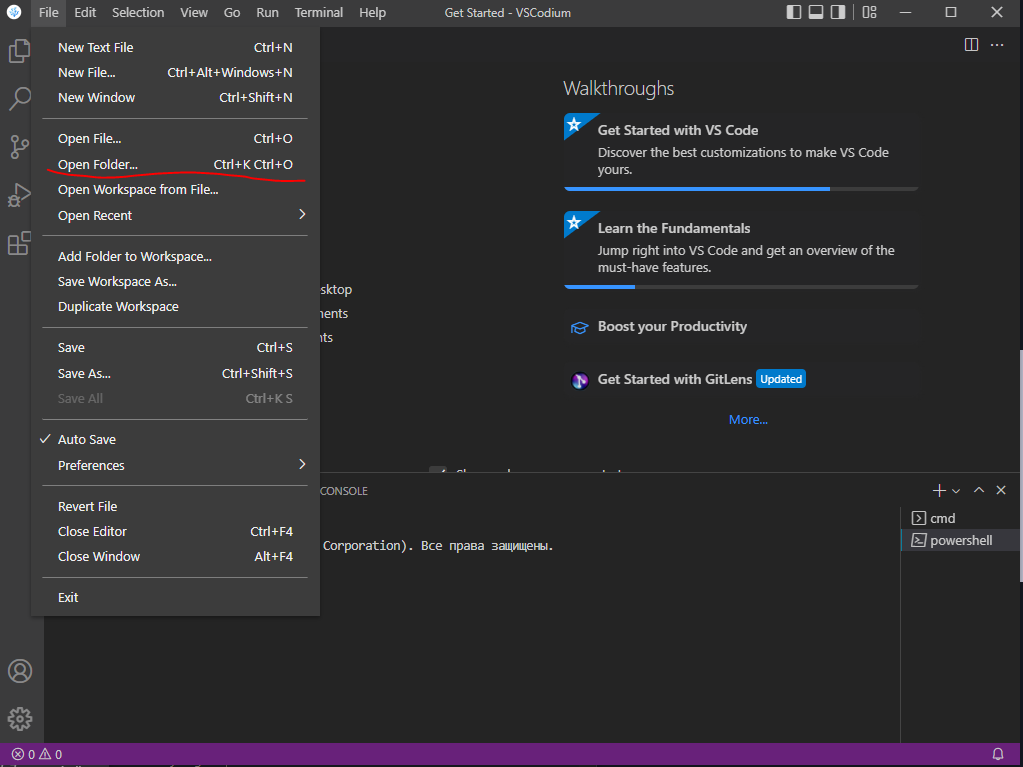Select Open Workspace from File...

(175, 189)
